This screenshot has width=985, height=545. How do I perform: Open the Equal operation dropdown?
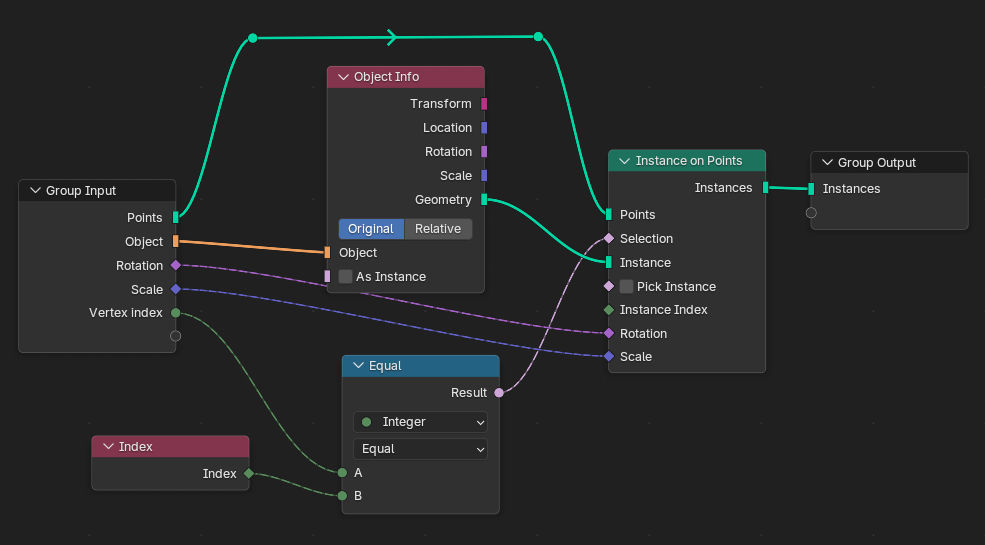point(420,449)
